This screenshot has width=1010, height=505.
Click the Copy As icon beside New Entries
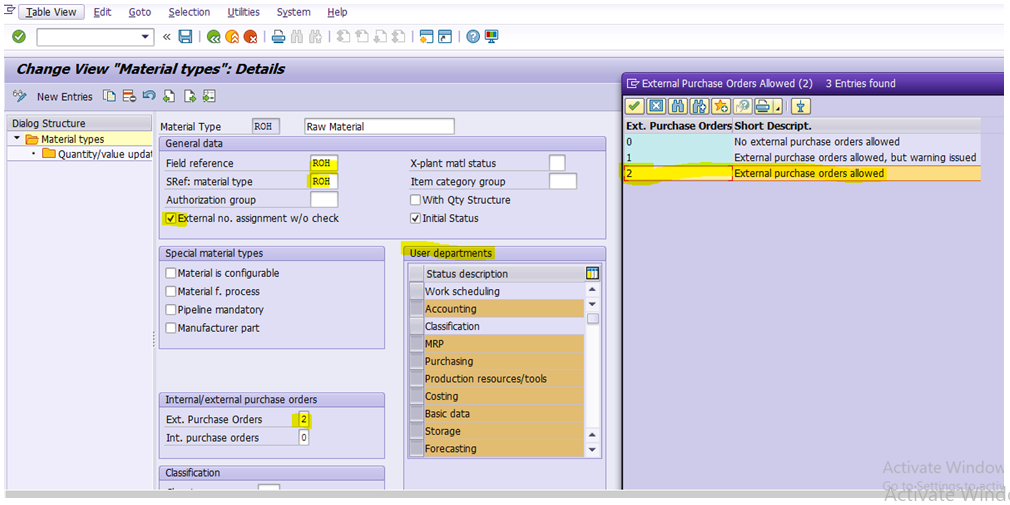[x=111, y=97]
